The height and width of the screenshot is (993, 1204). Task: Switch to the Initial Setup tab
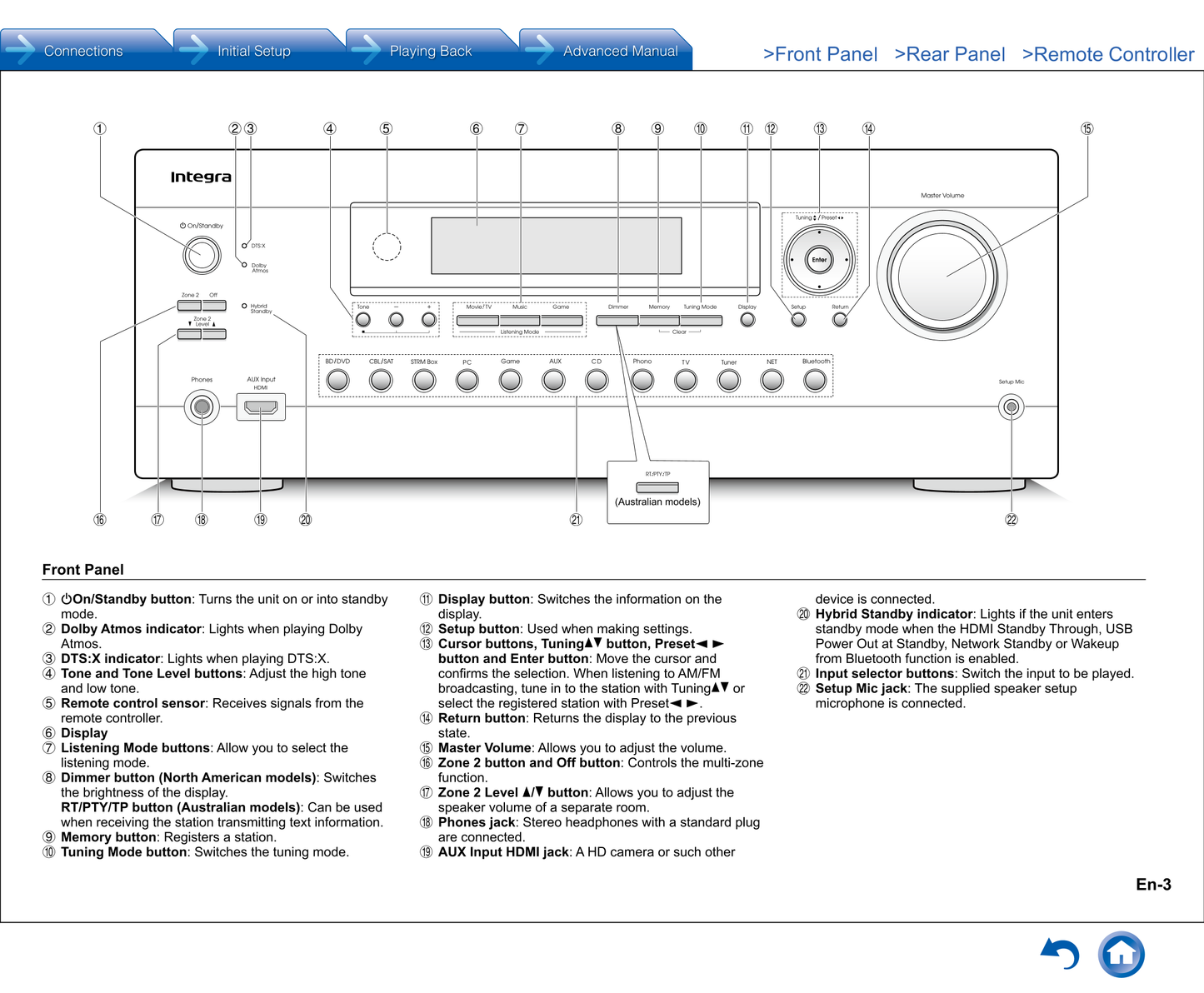tap(253, 51)
